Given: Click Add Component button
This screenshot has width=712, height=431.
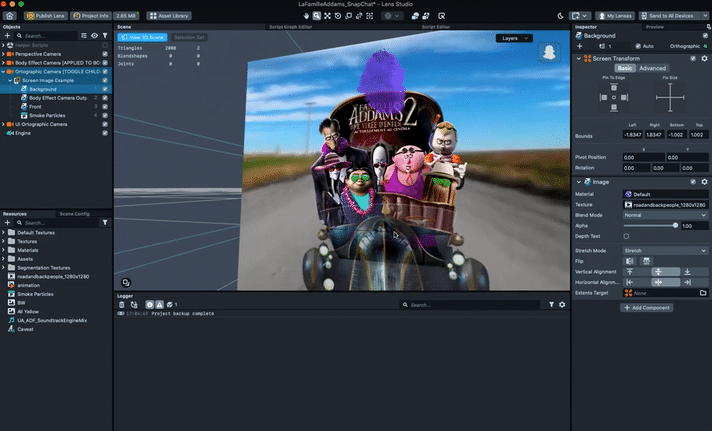Looking at the screenshot, I should pos(647,308).
